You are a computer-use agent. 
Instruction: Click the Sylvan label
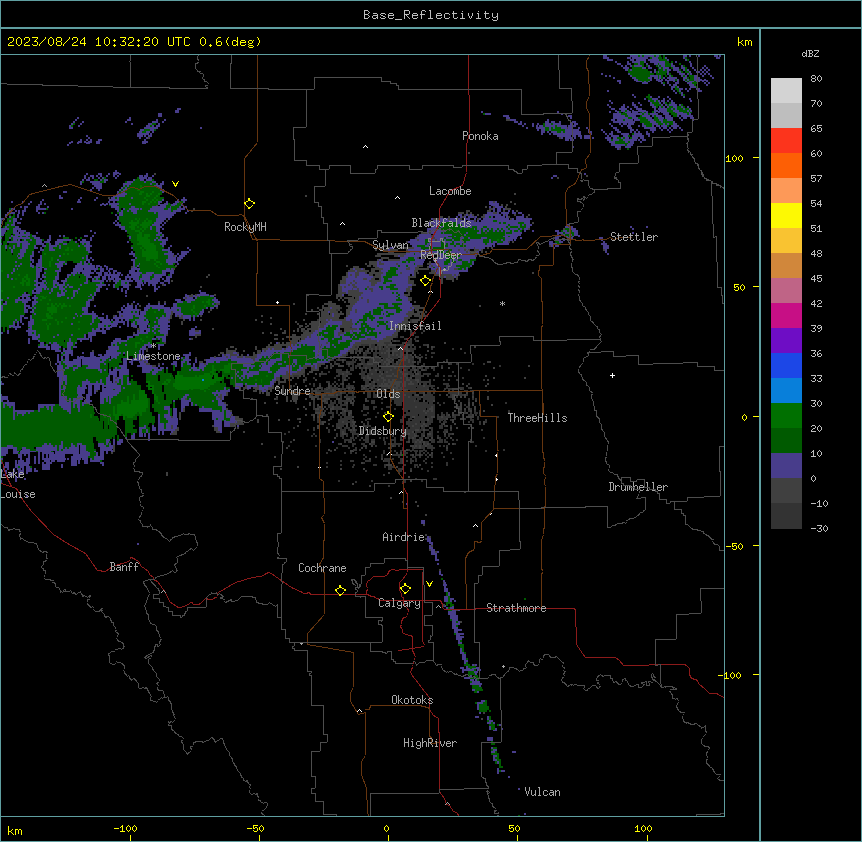(x=391, y=245)
